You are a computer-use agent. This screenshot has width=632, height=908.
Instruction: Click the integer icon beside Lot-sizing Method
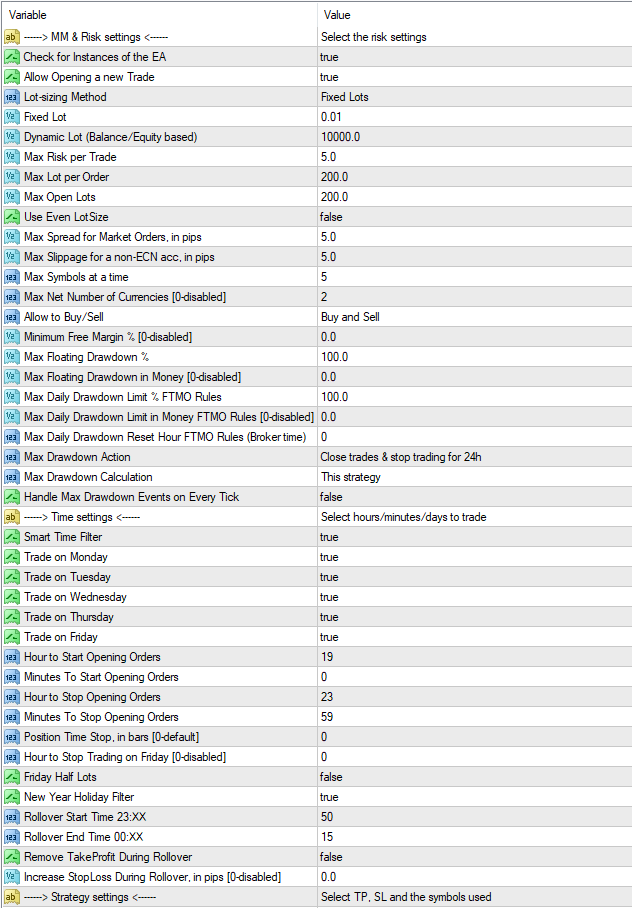[12, 97]
